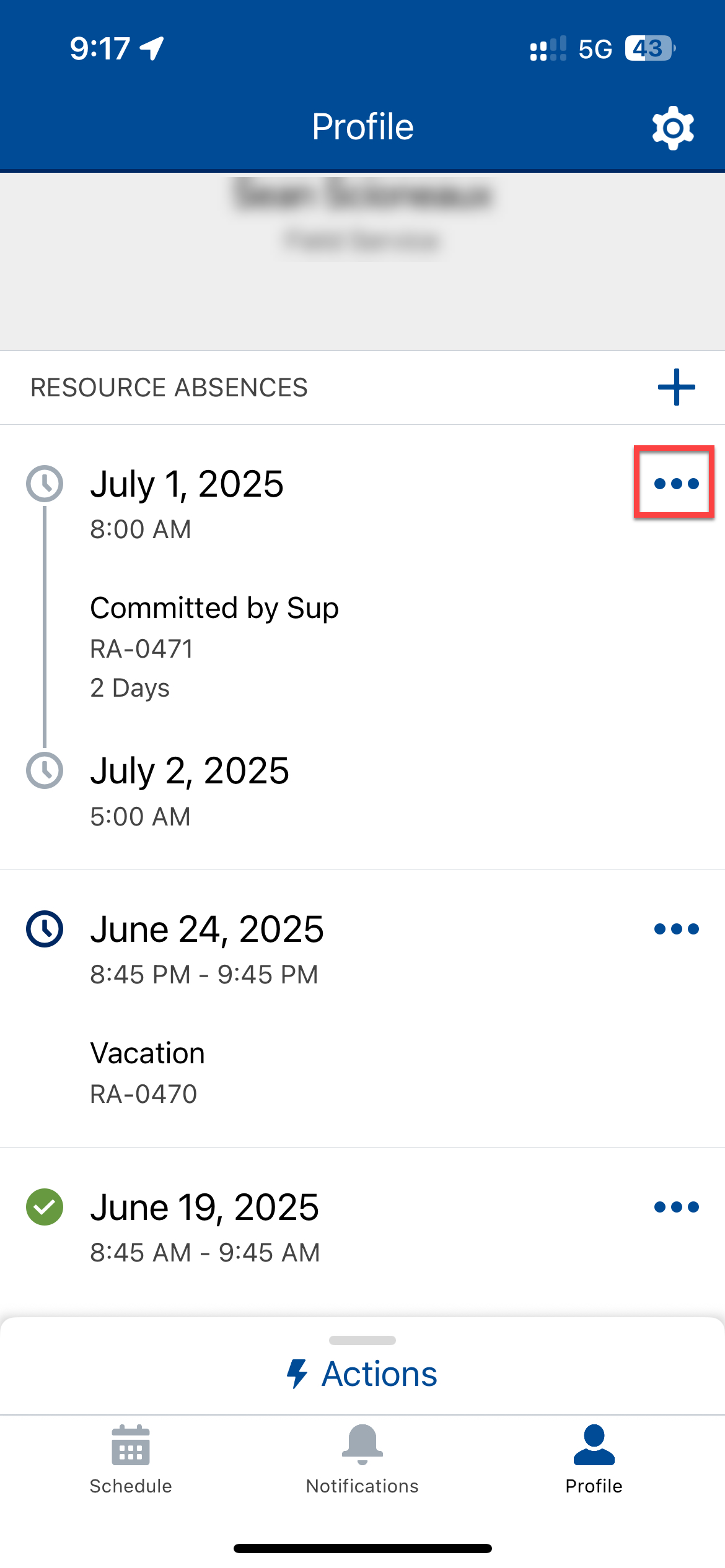
Task: Tap the June 24 dark clock icon
Action: coord(45,929)
